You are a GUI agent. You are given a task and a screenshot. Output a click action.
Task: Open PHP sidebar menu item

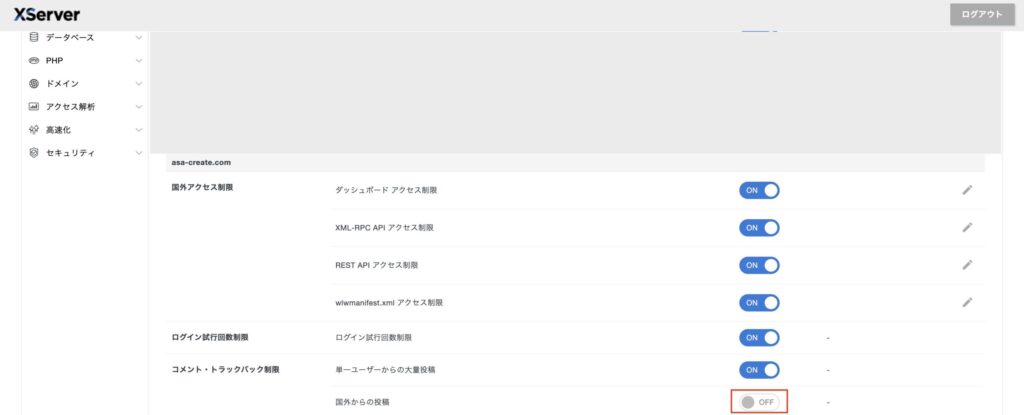click(86, 61)
